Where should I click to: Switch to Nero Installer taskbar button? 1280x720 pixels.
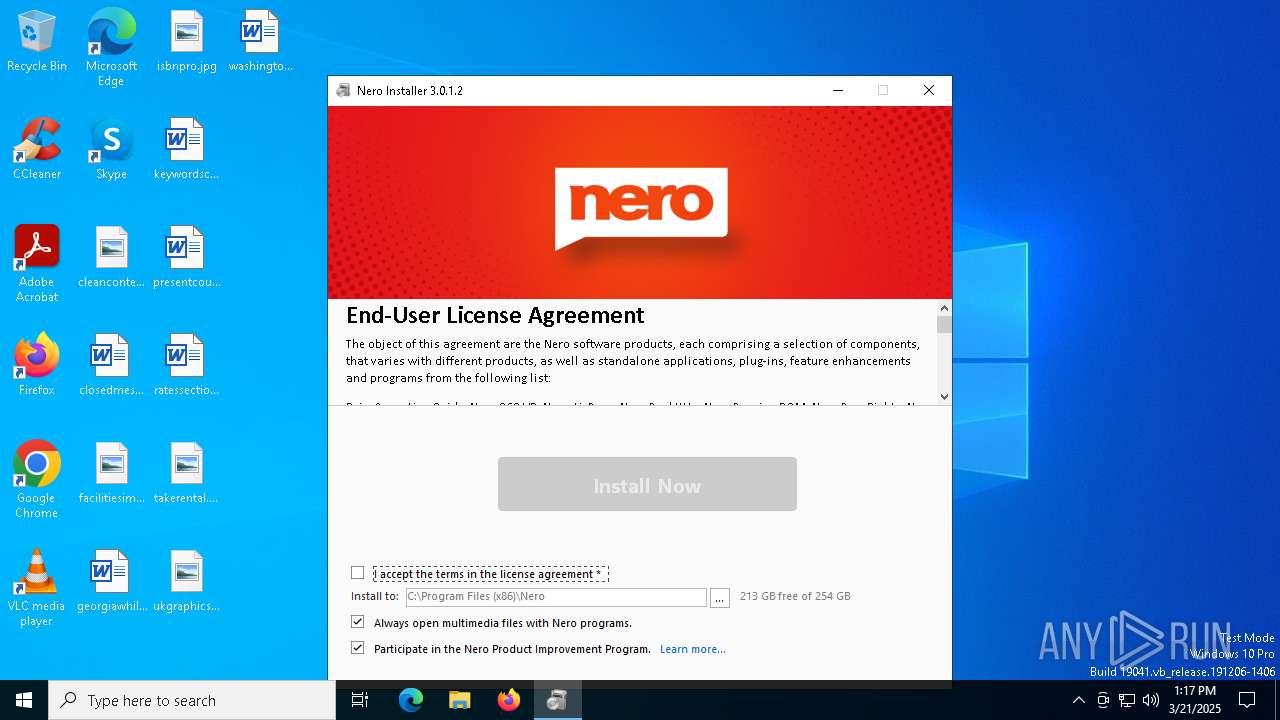[557, 700]
